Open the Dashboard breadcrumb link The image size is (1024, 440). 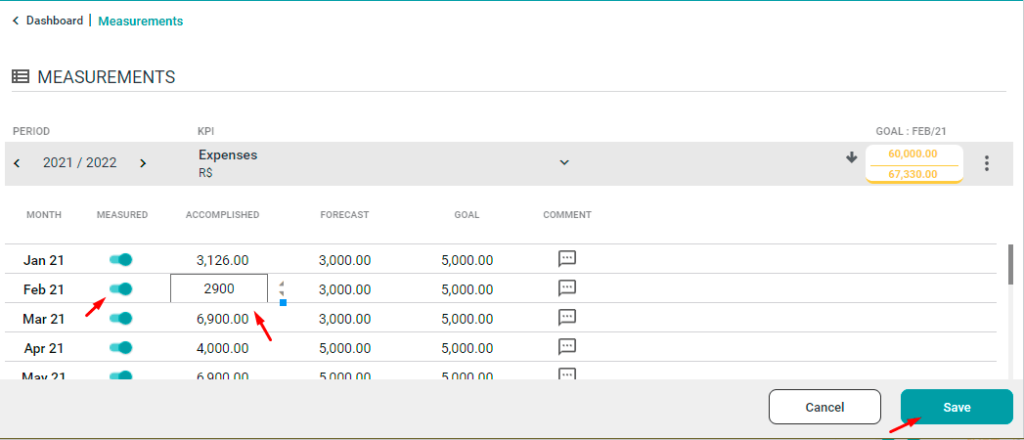pyautogui.click(x=54, y=21)
